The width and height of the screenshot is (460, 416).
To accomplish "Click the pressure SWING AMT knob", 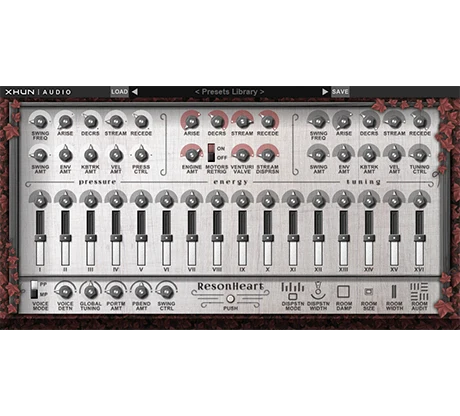I will tap(40, 155).
